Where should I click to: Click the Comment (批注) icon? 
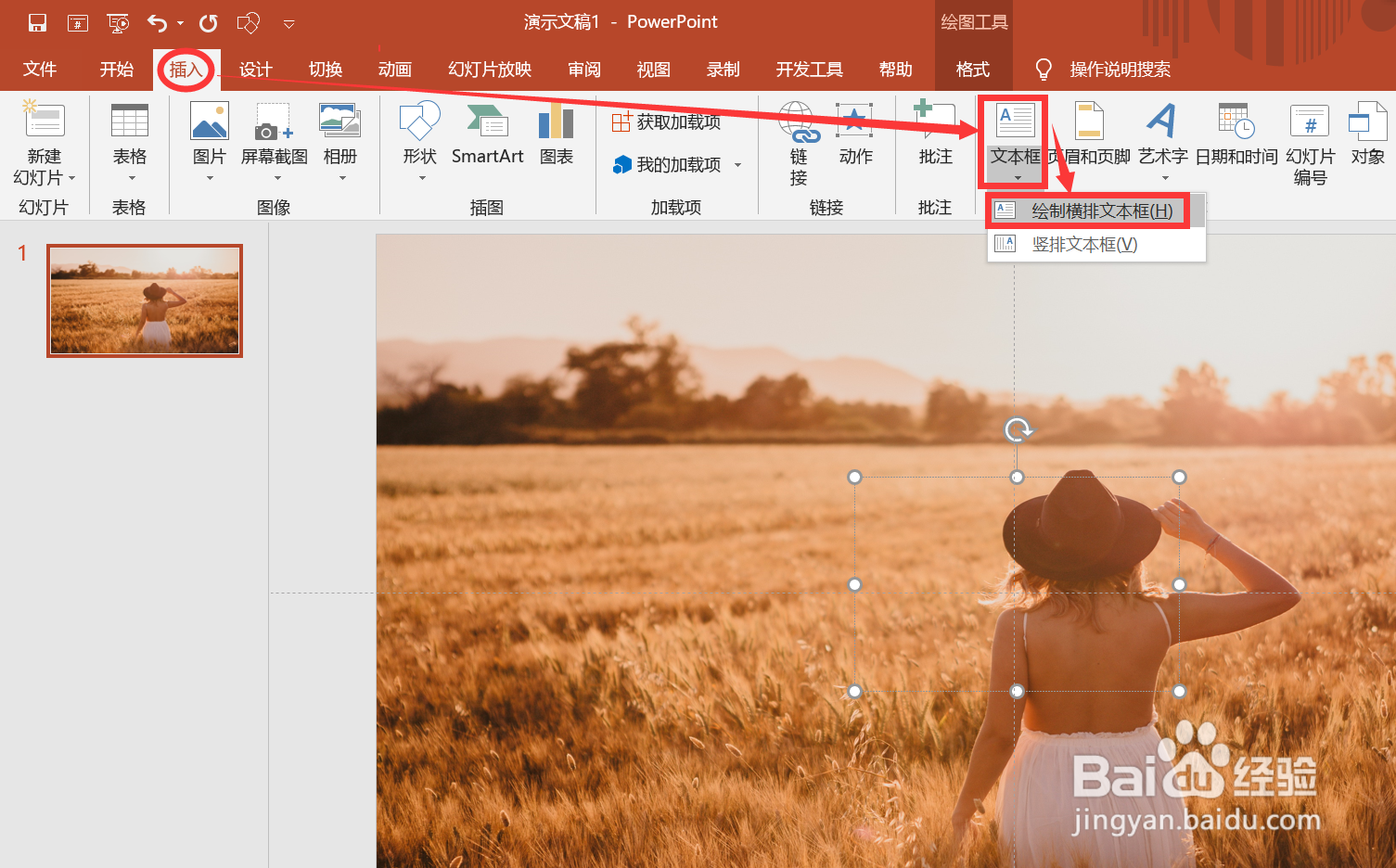coord(935,121)
